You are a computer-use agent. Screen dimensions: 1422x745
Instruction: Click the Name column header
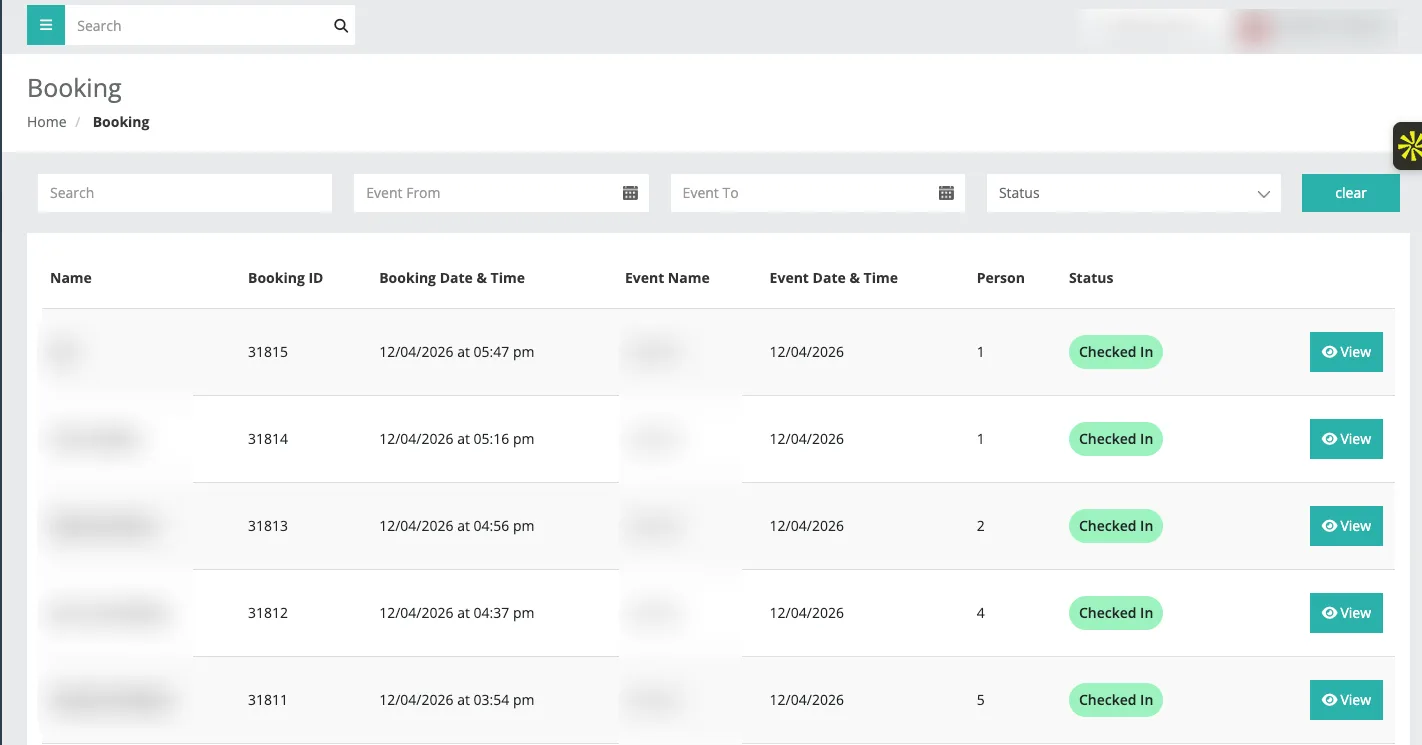[71, 278]
